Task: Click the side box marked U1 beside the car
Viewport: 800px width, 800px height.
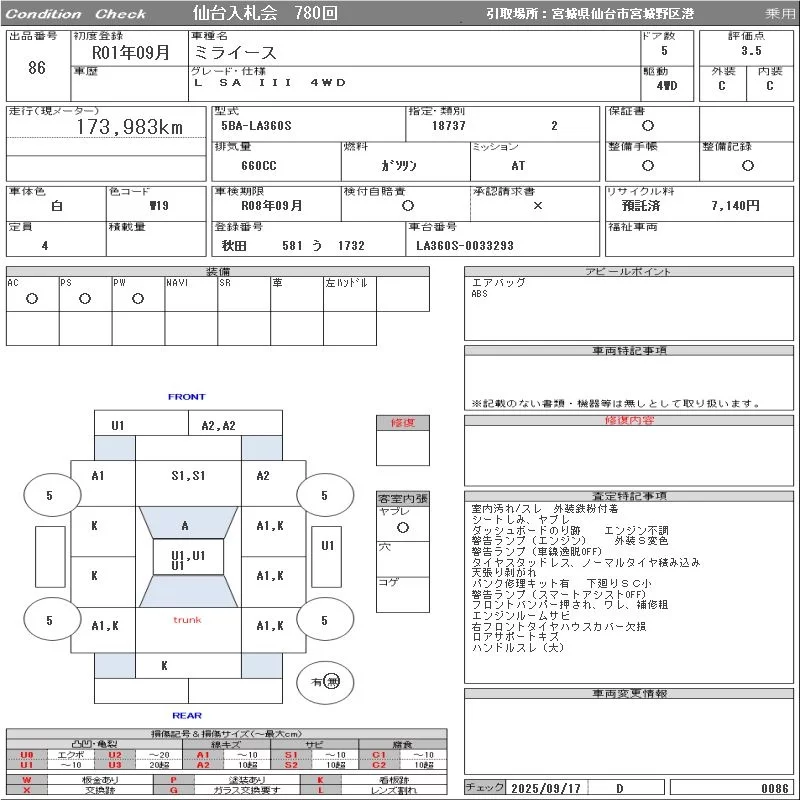Action: click(x=327, y=546)
